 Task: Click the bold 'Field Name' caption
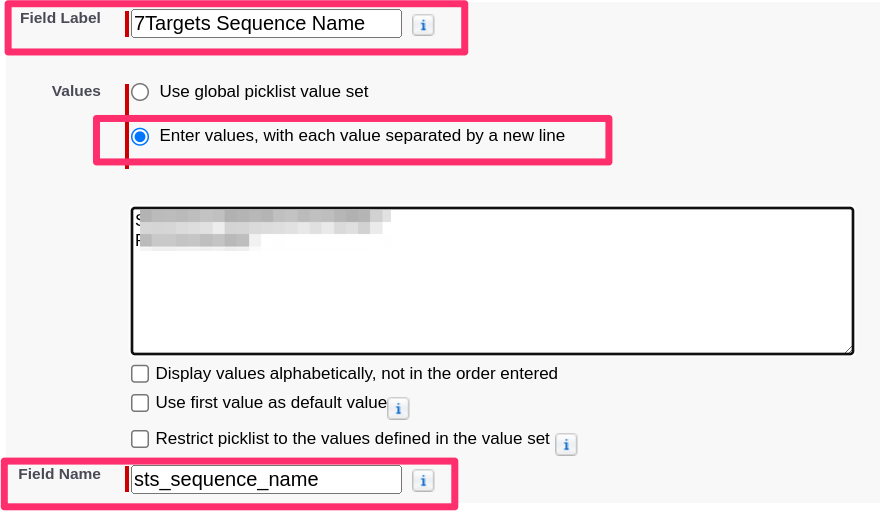60,474
